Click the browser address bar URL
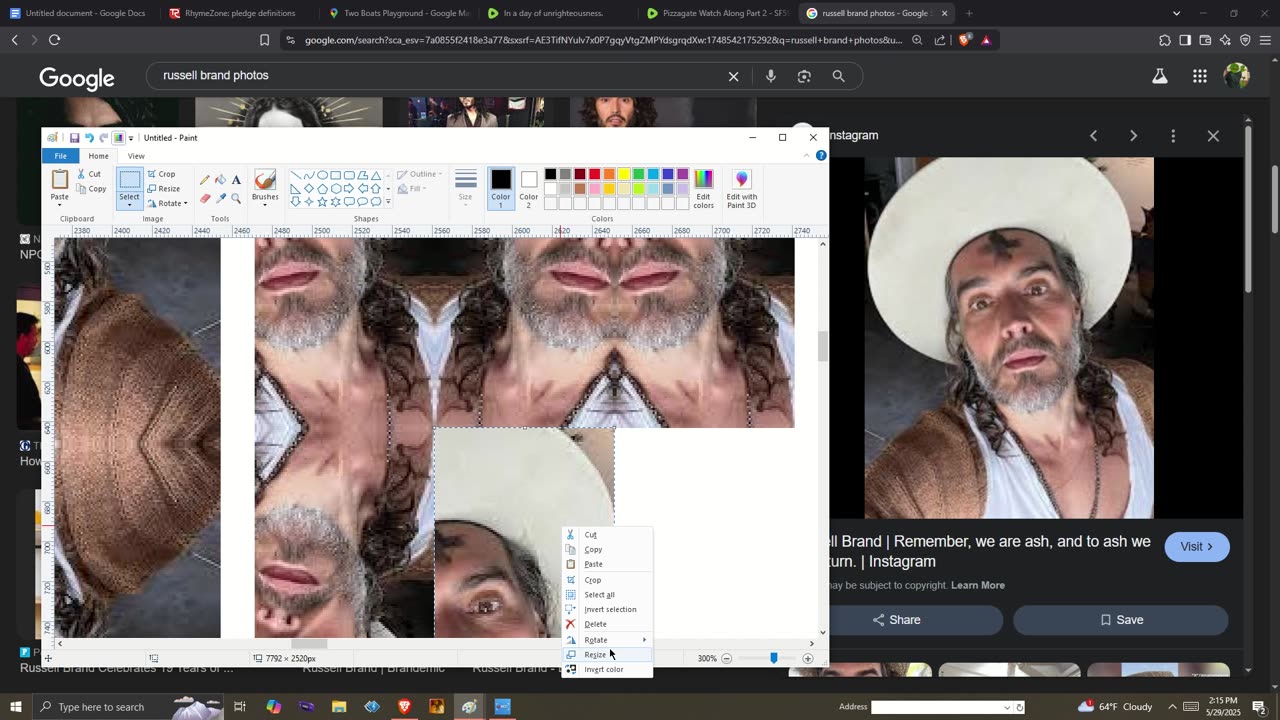The width and height of the screenshot is (1280, 720). 602,40
